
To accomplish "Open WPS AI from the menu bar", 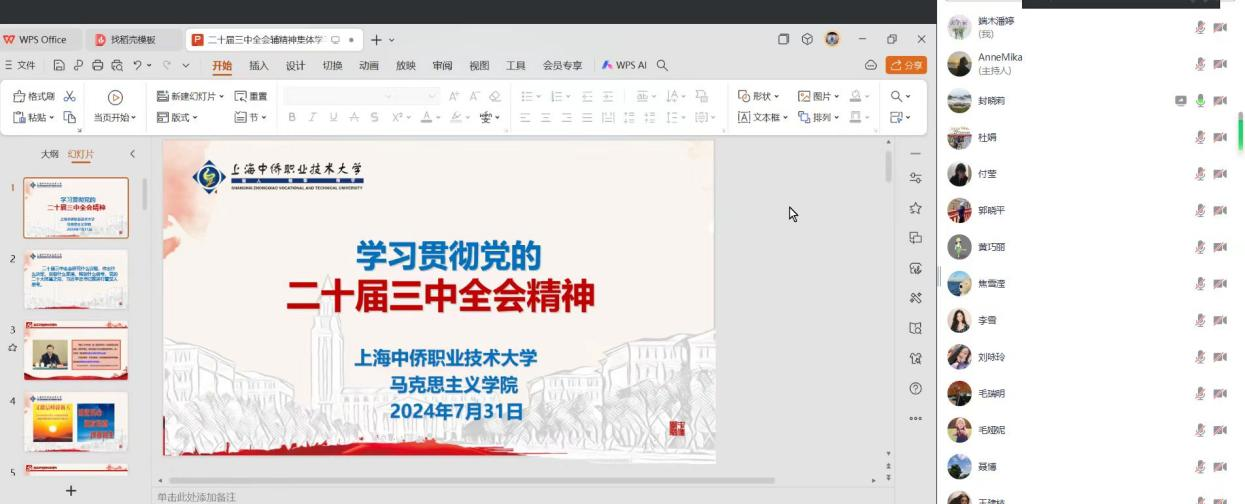I will coord(624,66).
